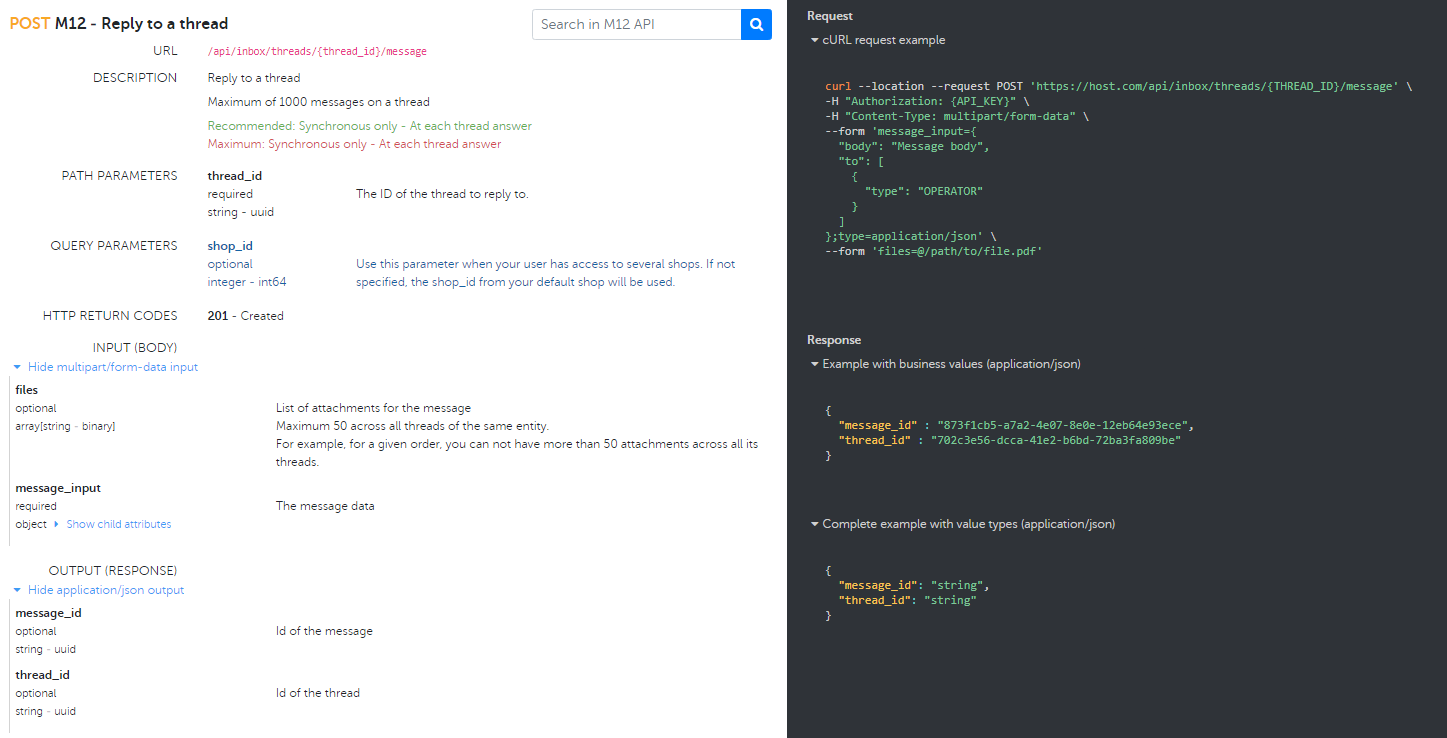The image size is (1447, 738).
Task: Click the files=@/path/to/file.pdf form line
Action: (934, 252)
